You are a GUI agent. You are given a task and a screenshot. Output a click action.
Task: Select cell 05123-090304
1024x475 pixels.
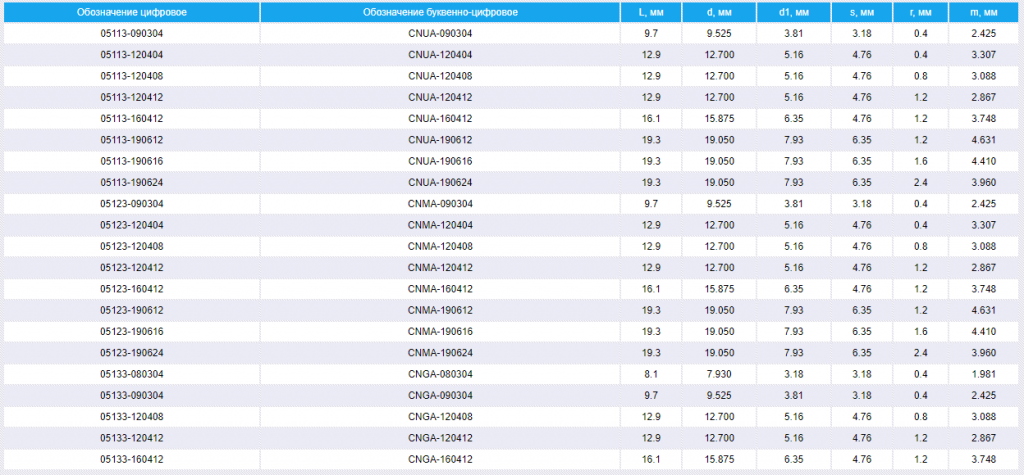(132, 204)
